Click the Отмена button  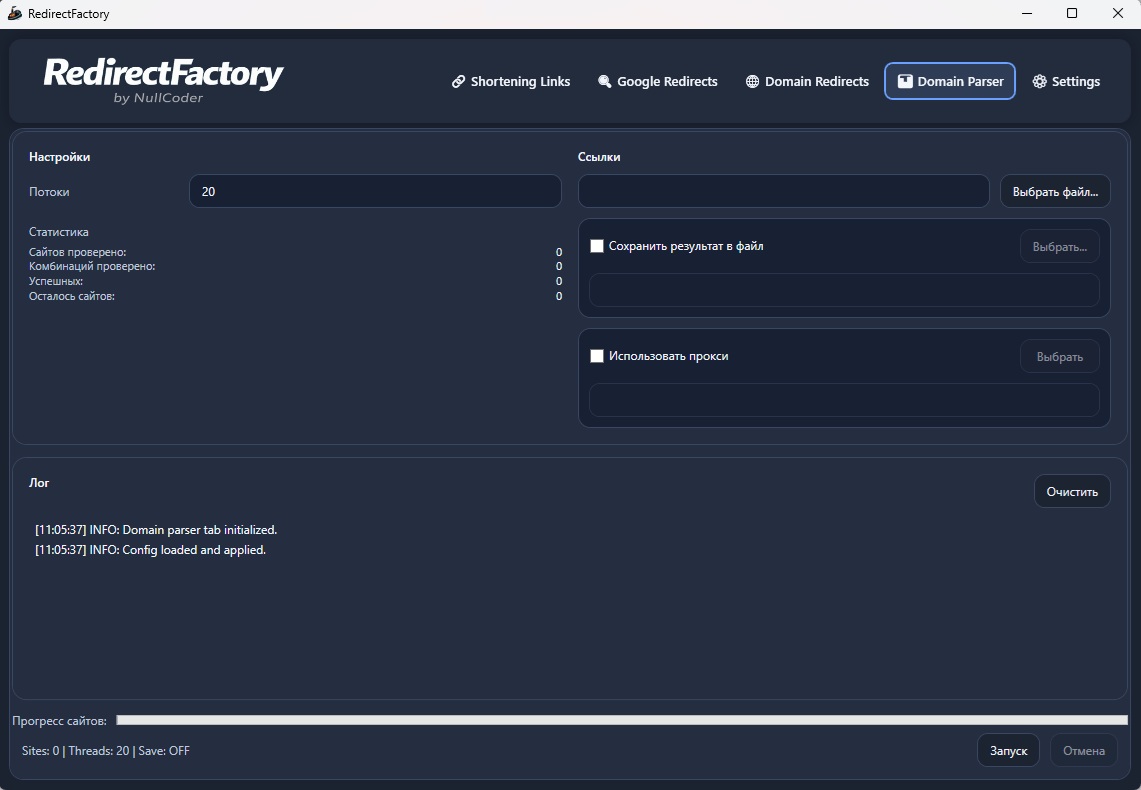coord(1084,750)
